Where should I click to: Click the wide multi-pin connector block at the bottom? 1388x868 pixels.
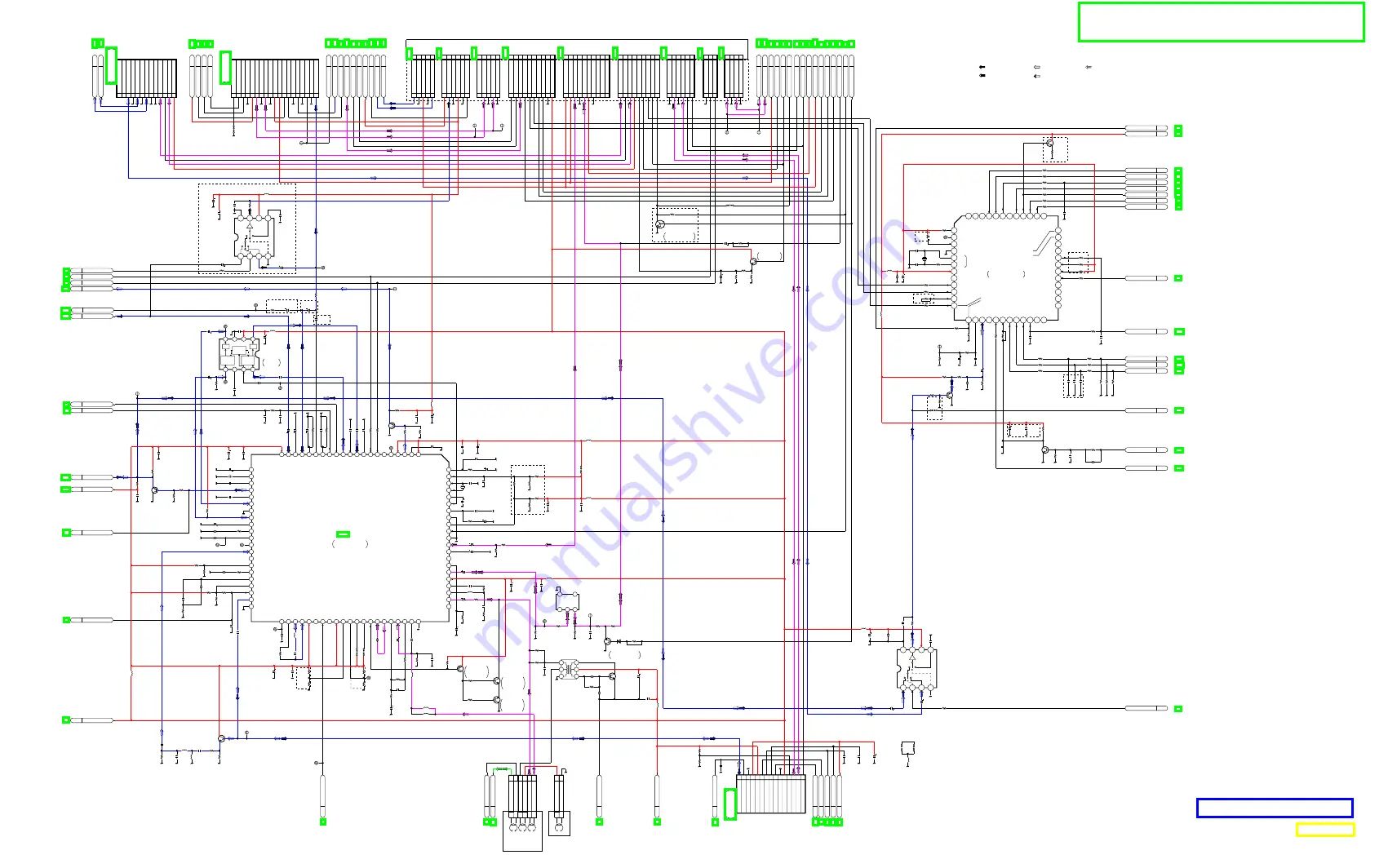click(771, 794)
